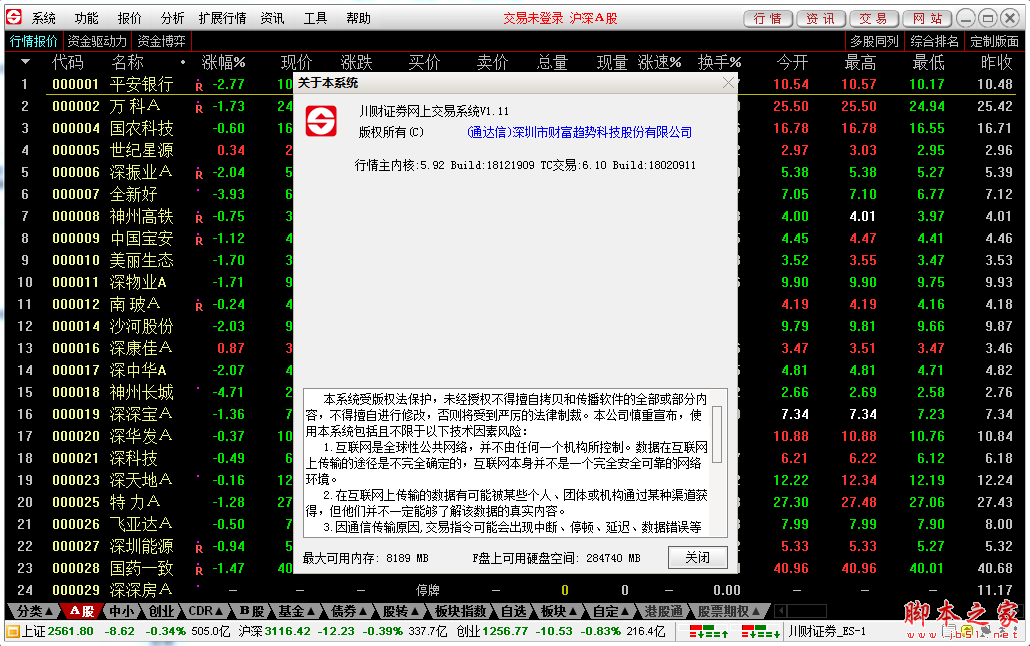Screen dimensions: 1030x646
Task: Sort by the 今开 column header
Action: pos(792,62)
